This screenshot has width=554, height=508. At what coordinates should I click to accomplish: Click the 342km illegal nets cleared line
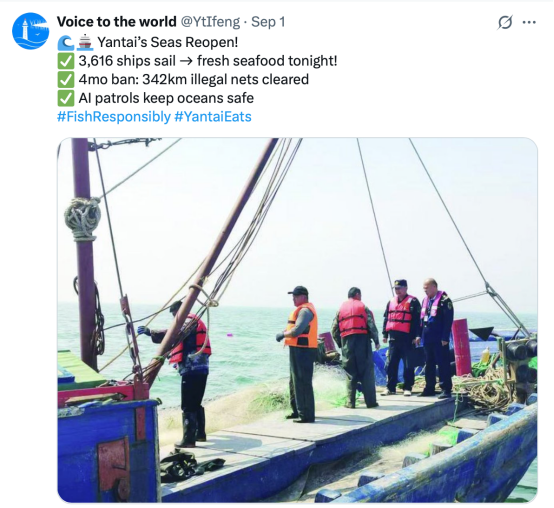tap(225, 80)
